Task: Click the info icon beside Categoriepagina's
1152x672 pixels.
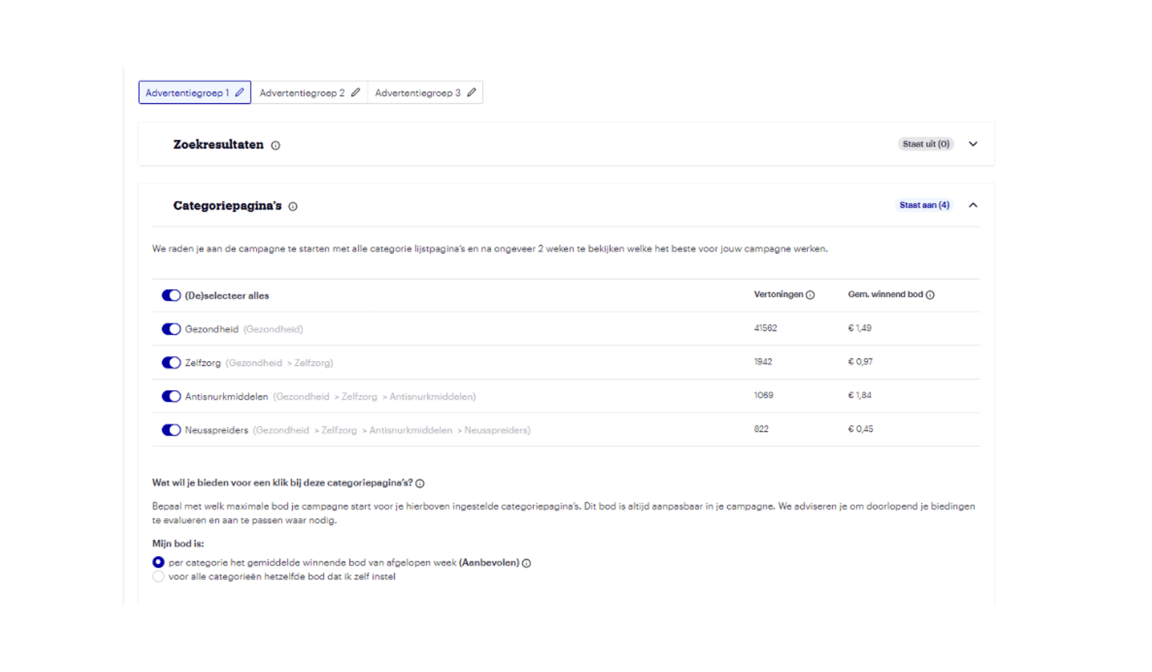Action: pos(291,206)
